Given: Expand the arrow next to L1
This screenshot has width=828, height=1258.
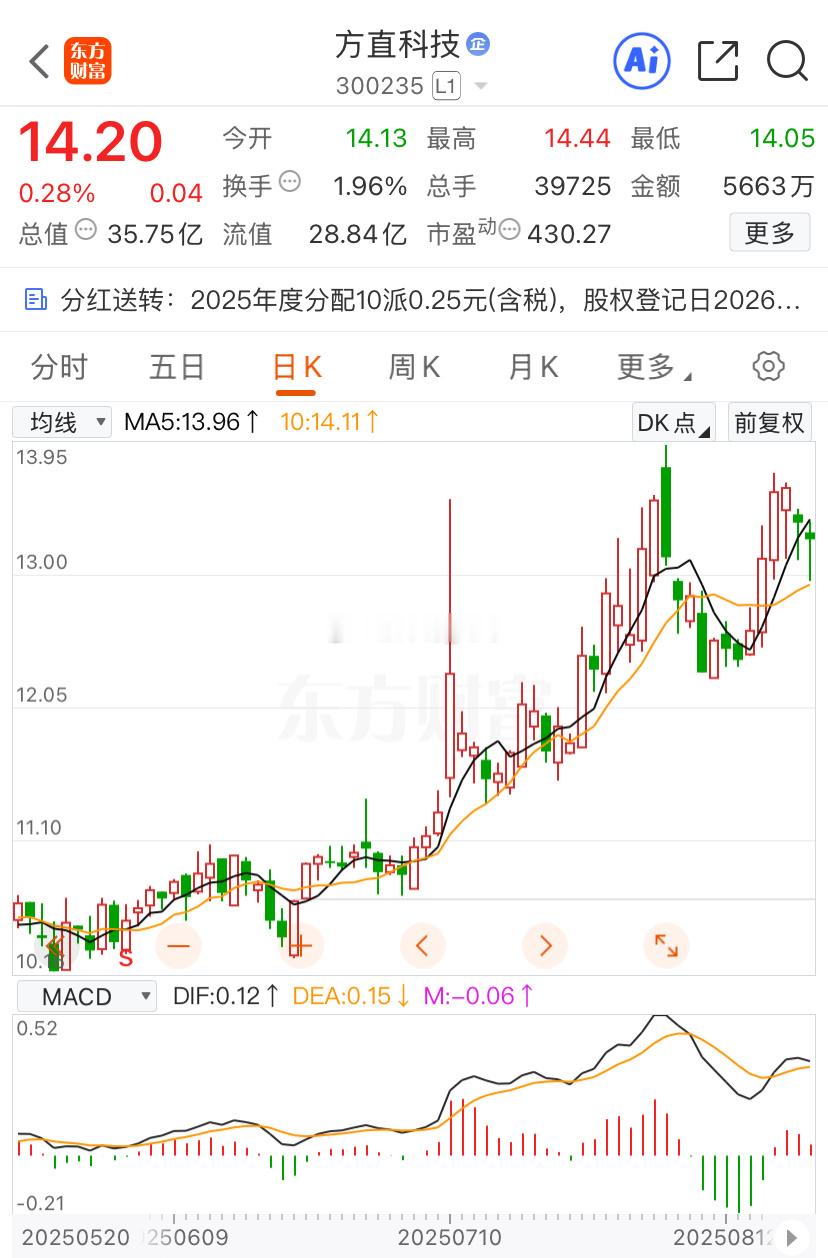Looking at the screenshot, I should [480, 87].
